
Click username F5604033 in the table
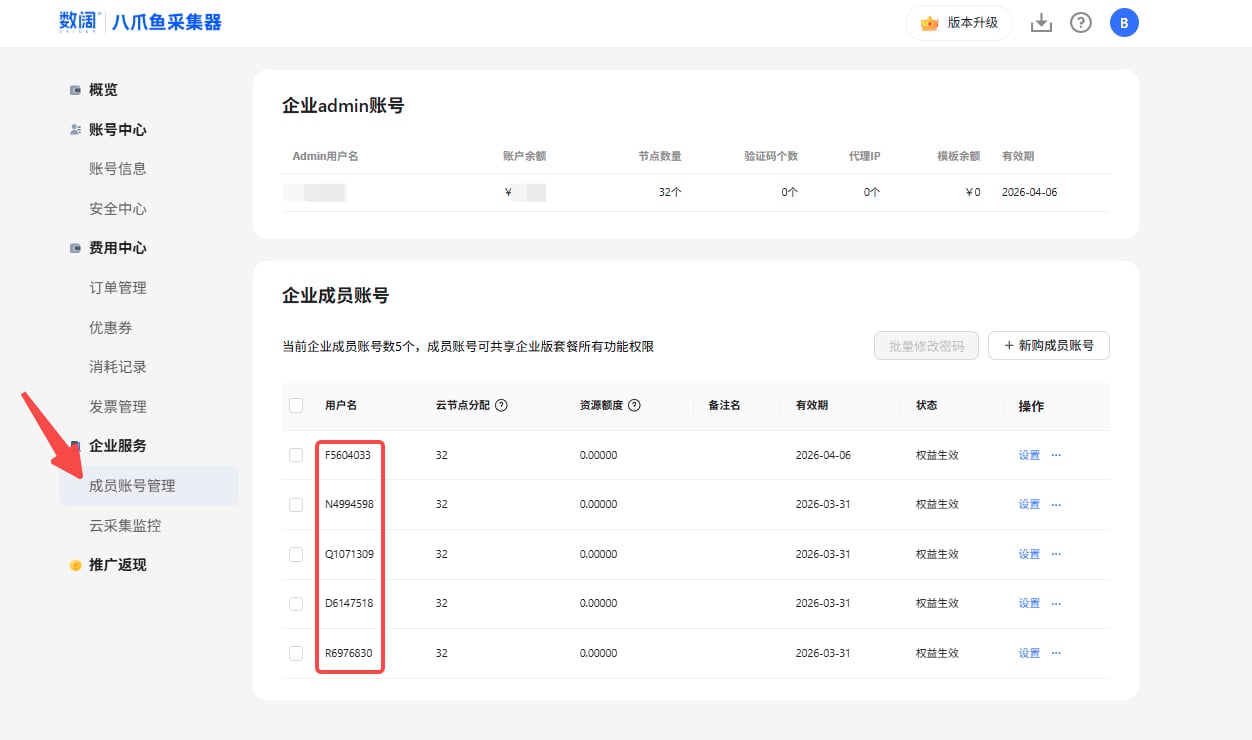click(348, 455)
